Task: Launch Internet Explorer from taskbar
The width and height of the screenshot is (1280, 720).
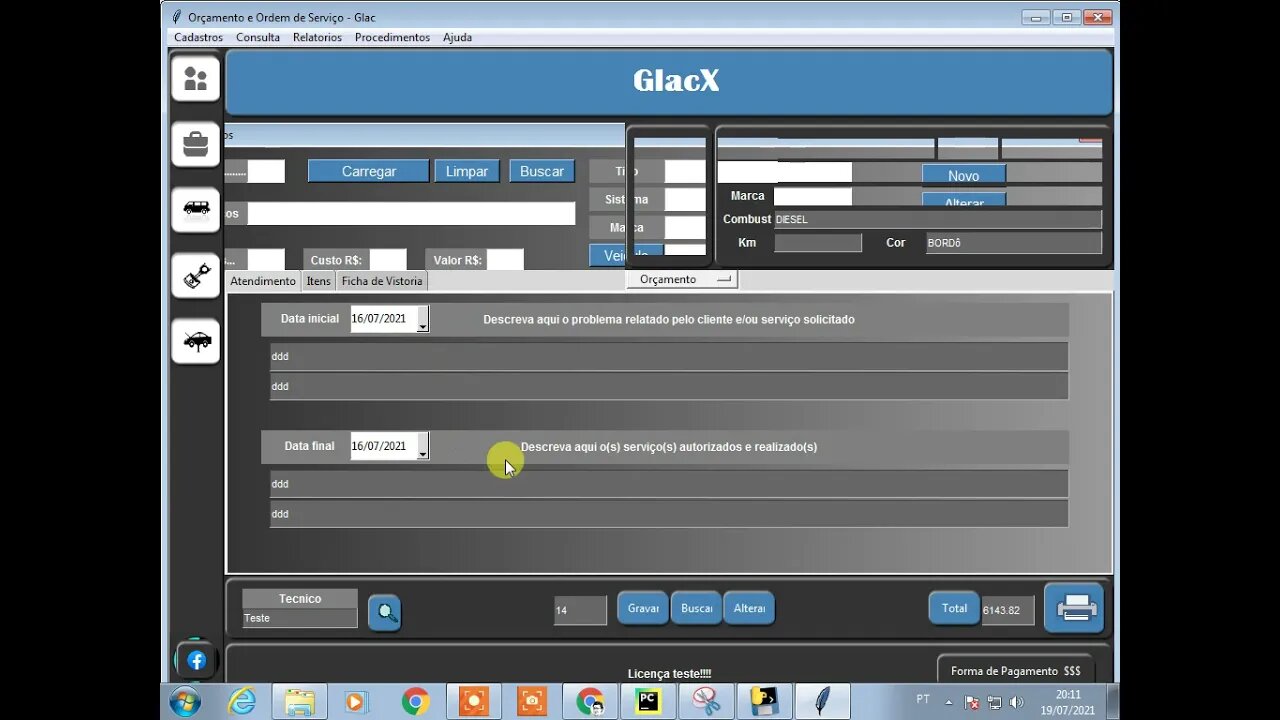Action: pos(242,702)
